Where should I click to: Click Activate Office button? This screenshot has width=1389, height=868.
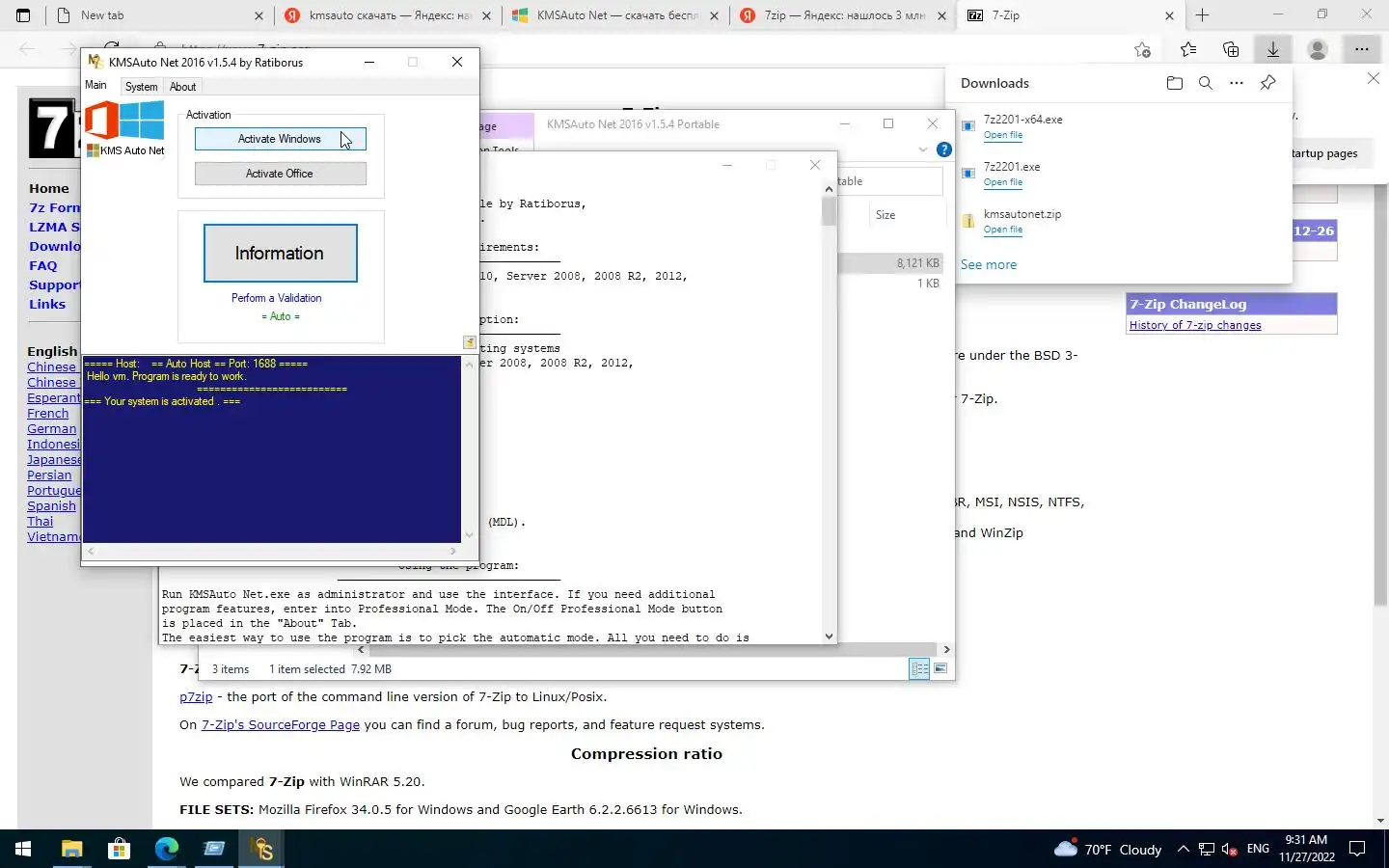click(280, 174)
